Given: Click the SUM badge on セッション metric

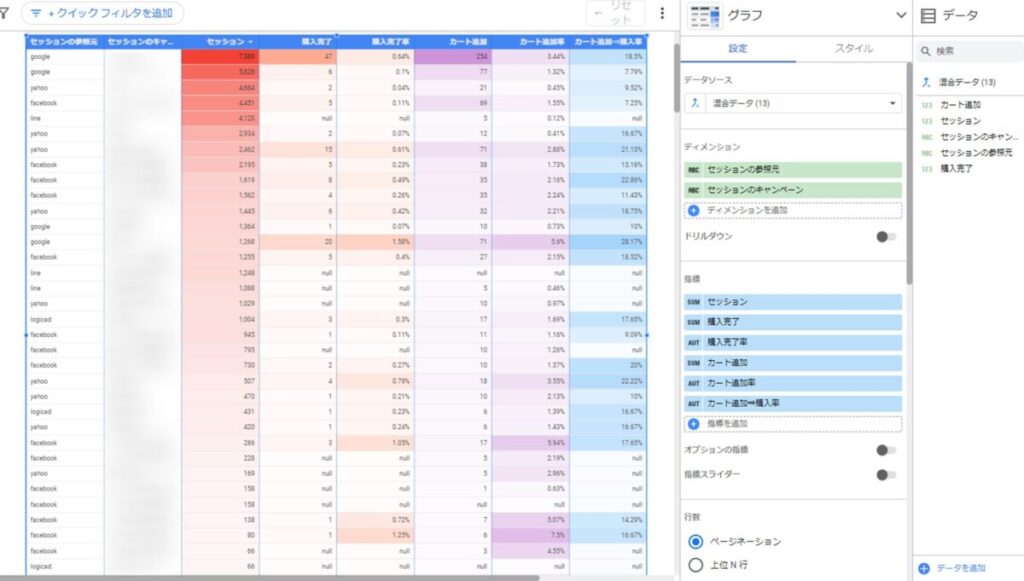Looking at the screenshot, I should pyautogui.click(x=693, y=301).
